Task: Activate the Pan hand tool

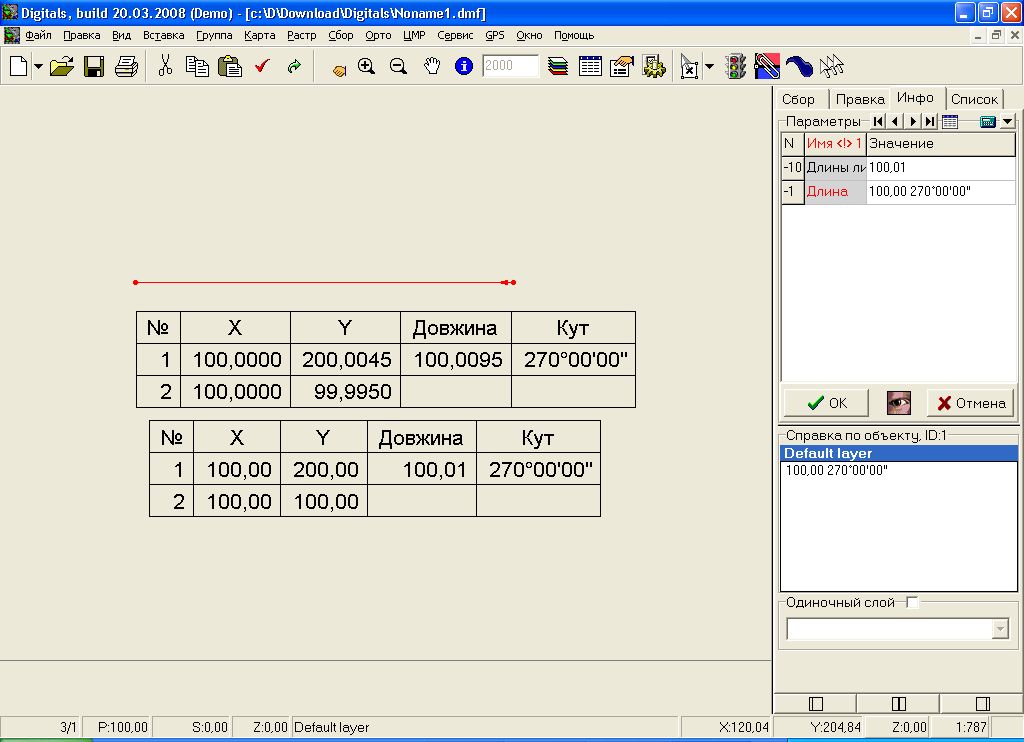Action: click(432, 66)
